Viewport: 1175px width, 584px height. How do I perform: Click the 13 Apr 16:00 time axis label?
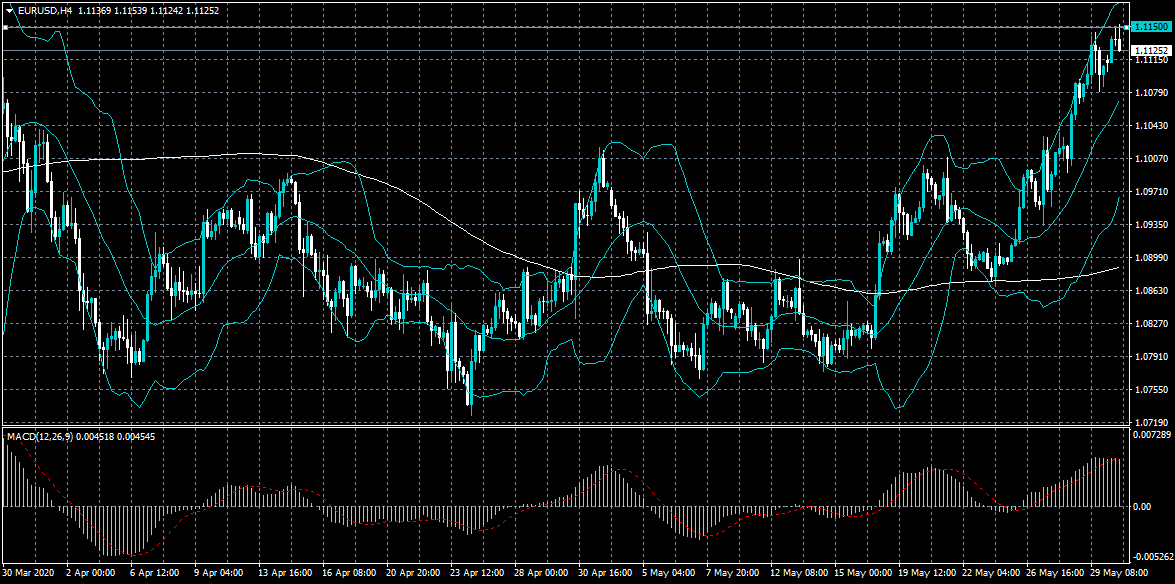[x=283, y=575]
